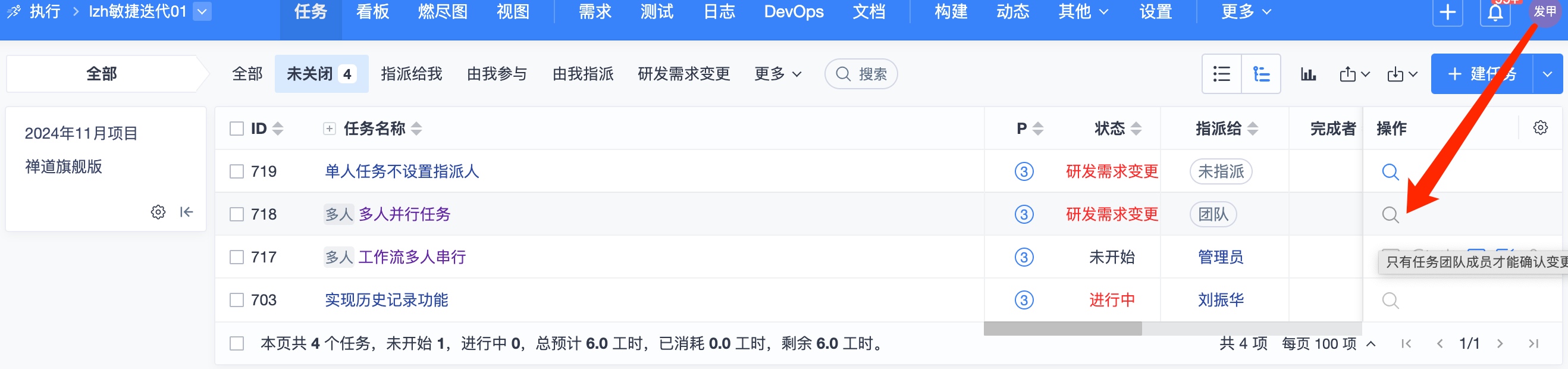Screen dimensions: 1568x369
Task: Select 禅道旗舰版 in sidebar
Action: point(63,167)
